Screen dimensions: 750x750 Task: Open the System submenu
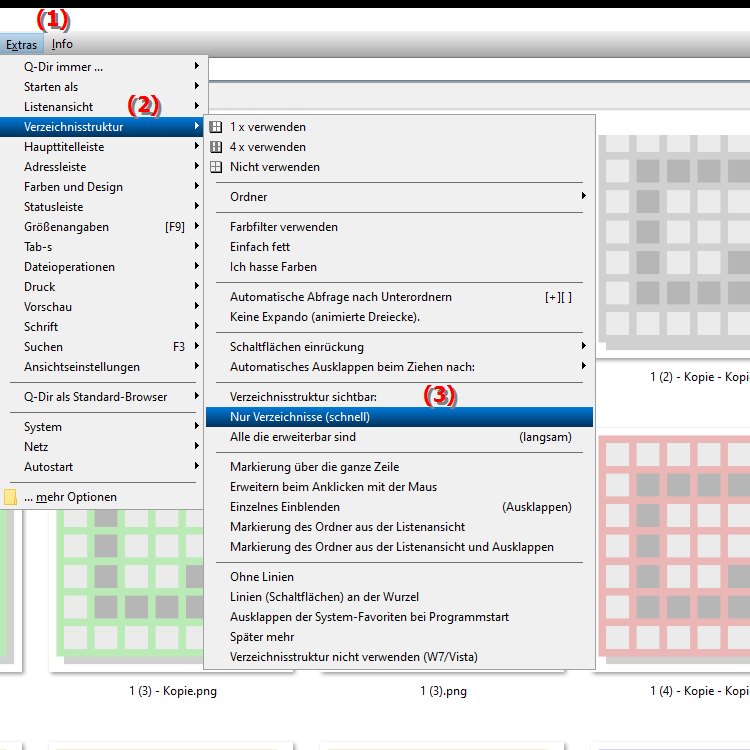click(103, 427)
